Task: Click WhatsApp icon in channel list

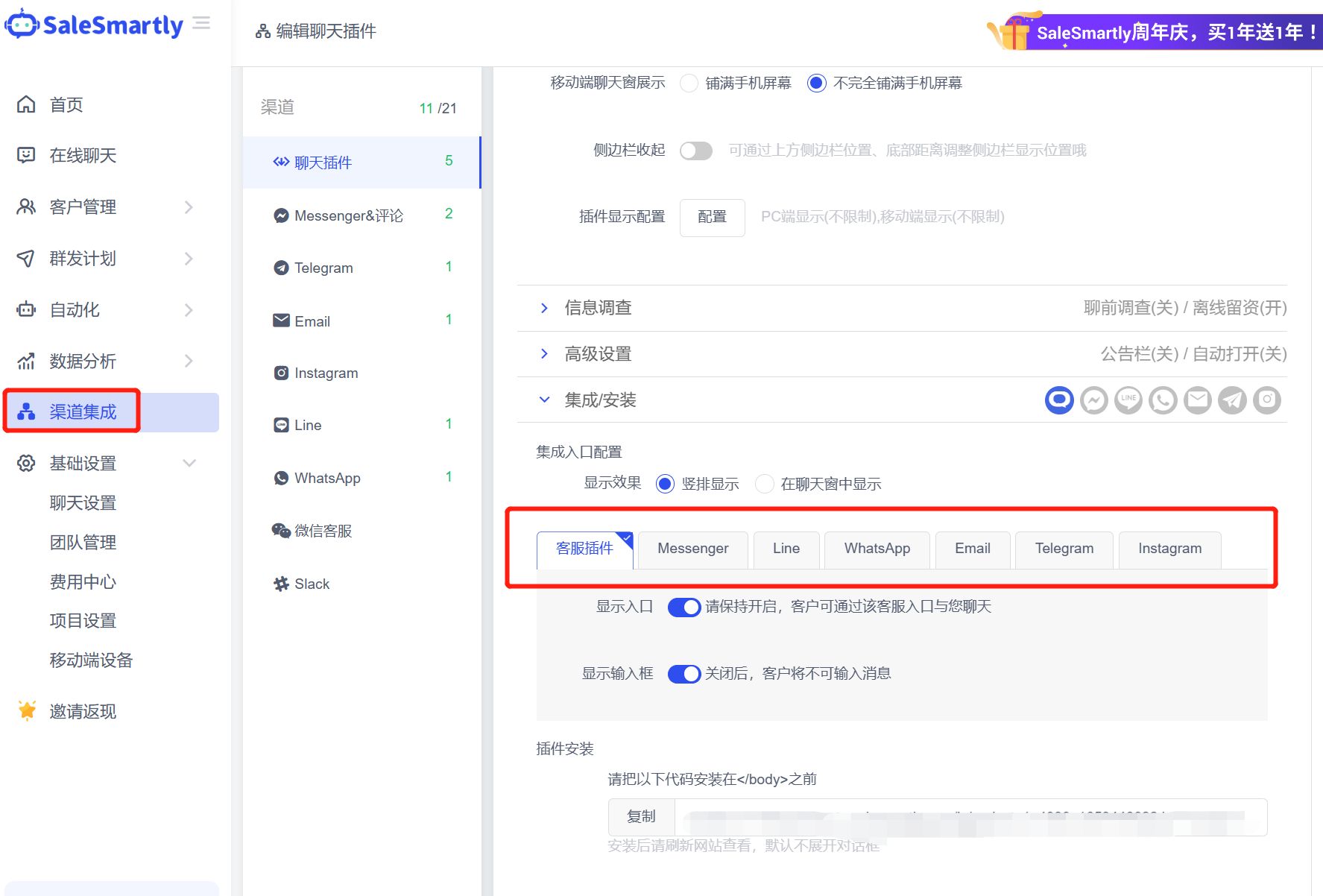Action: 281,478
